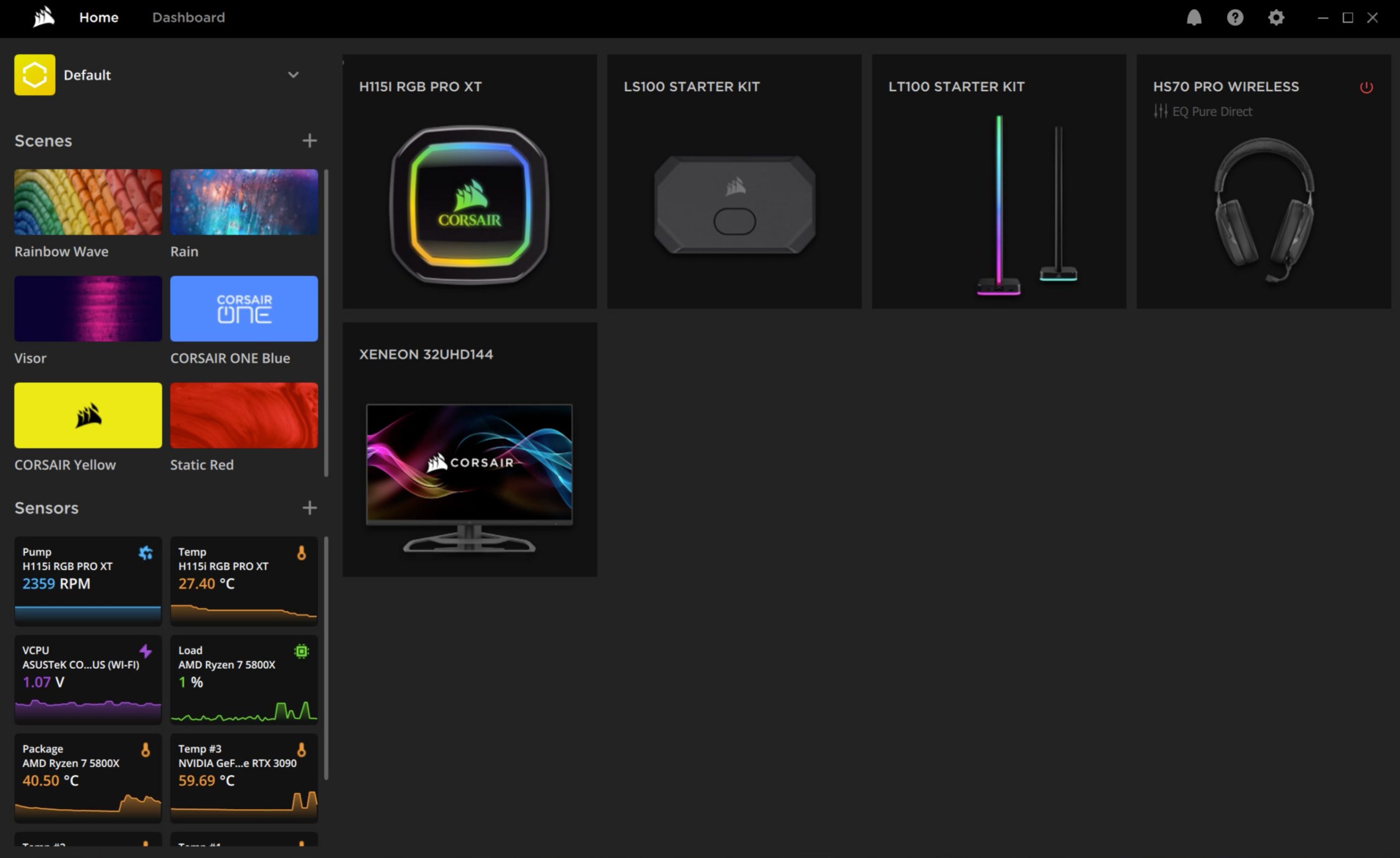1400x858 pixels.
Task: Switch to the Dashboard tab
Action: [188, 17]
